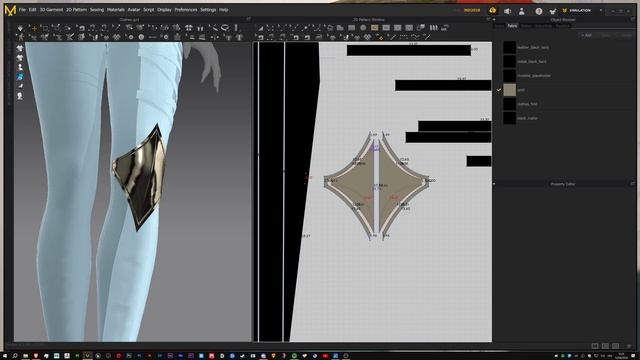
Task: Click the Simulate arrow icon in 3D toolbar
Action: [x=20, y=28]
